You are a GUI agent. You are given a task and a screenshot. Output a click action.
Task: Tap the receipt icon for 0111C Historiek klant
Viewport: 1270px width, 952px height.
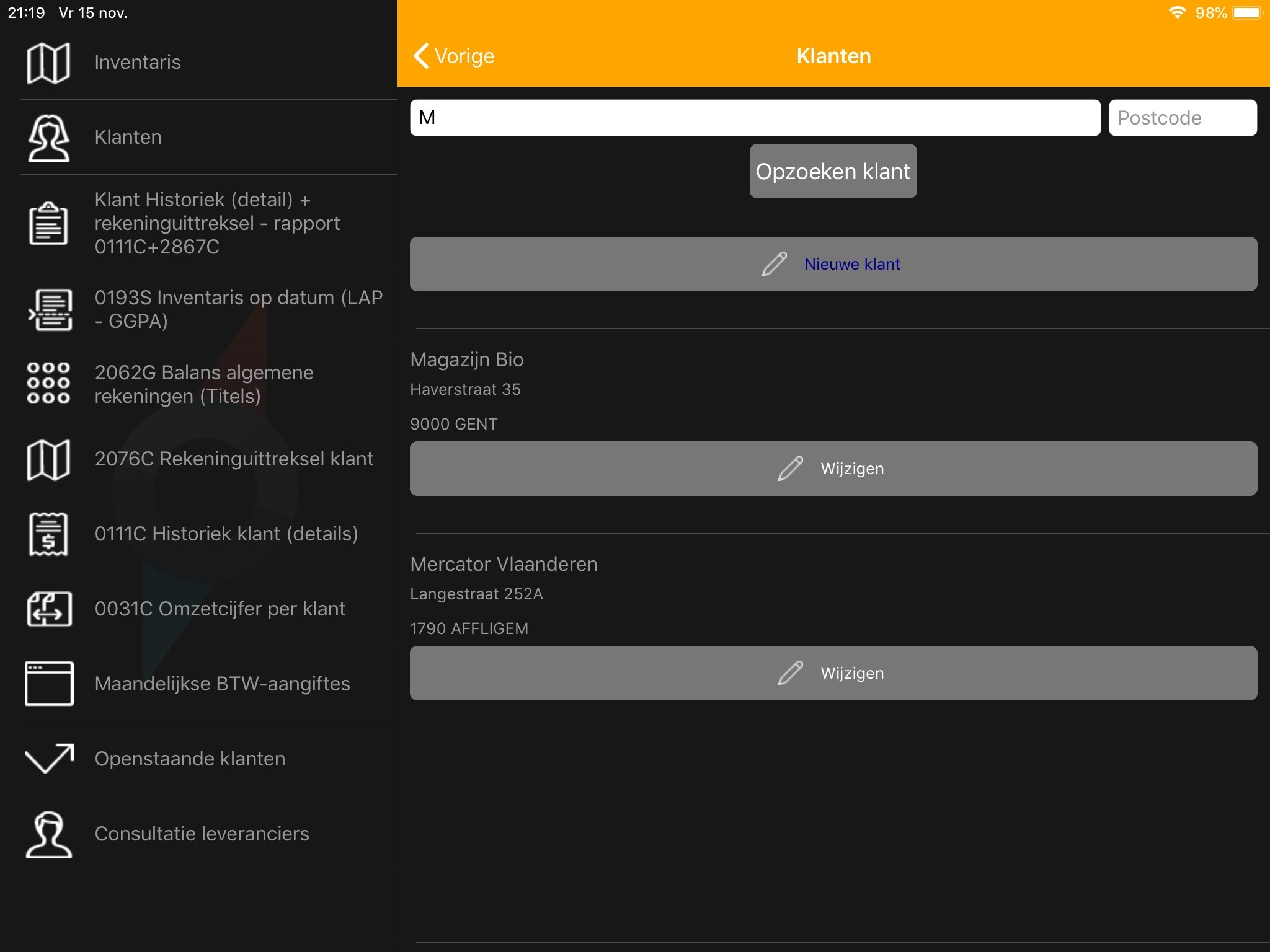pos(48,534)
